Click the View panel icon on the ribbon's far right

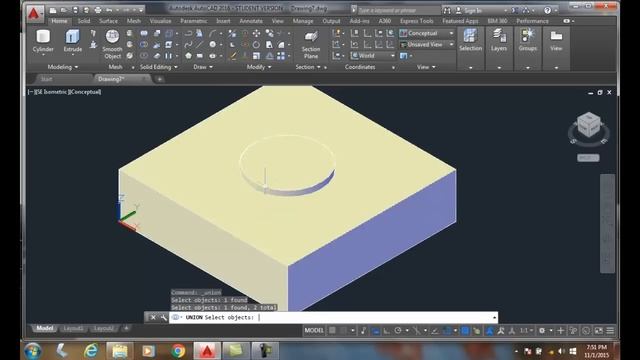point(556,36)
